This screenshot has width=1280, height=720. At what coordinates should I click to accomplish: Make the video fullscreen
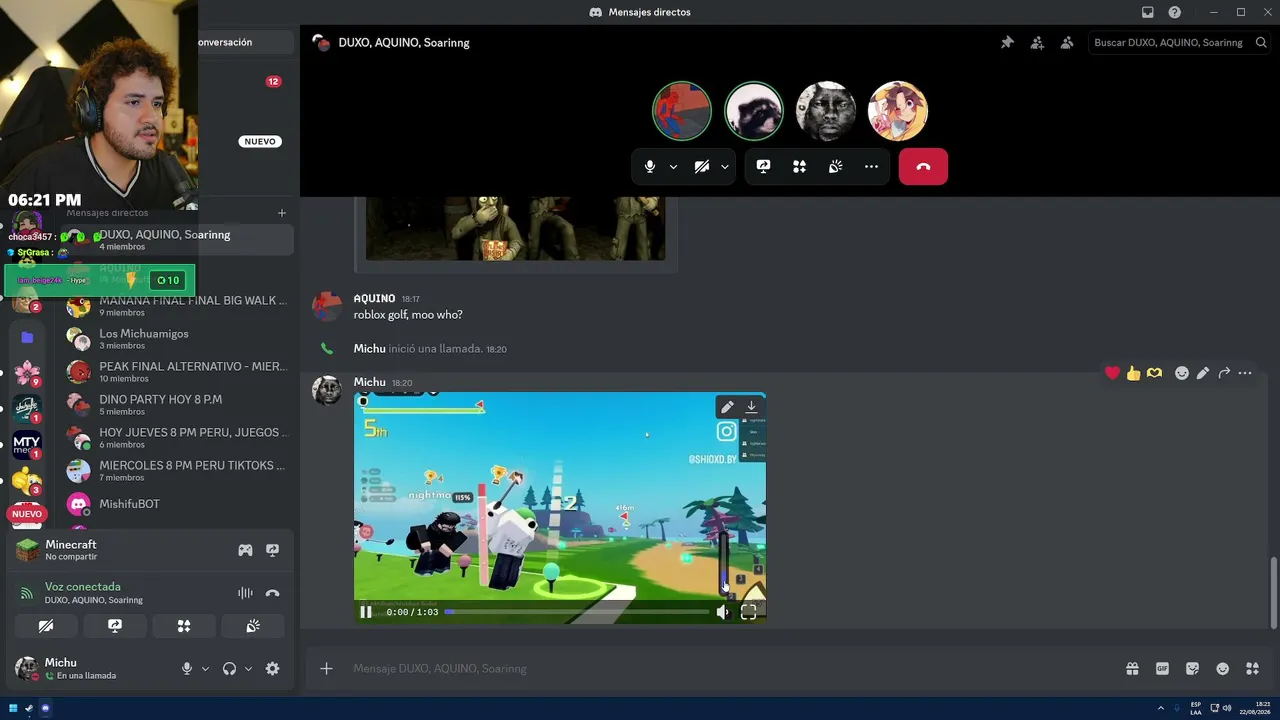(748, 612)
